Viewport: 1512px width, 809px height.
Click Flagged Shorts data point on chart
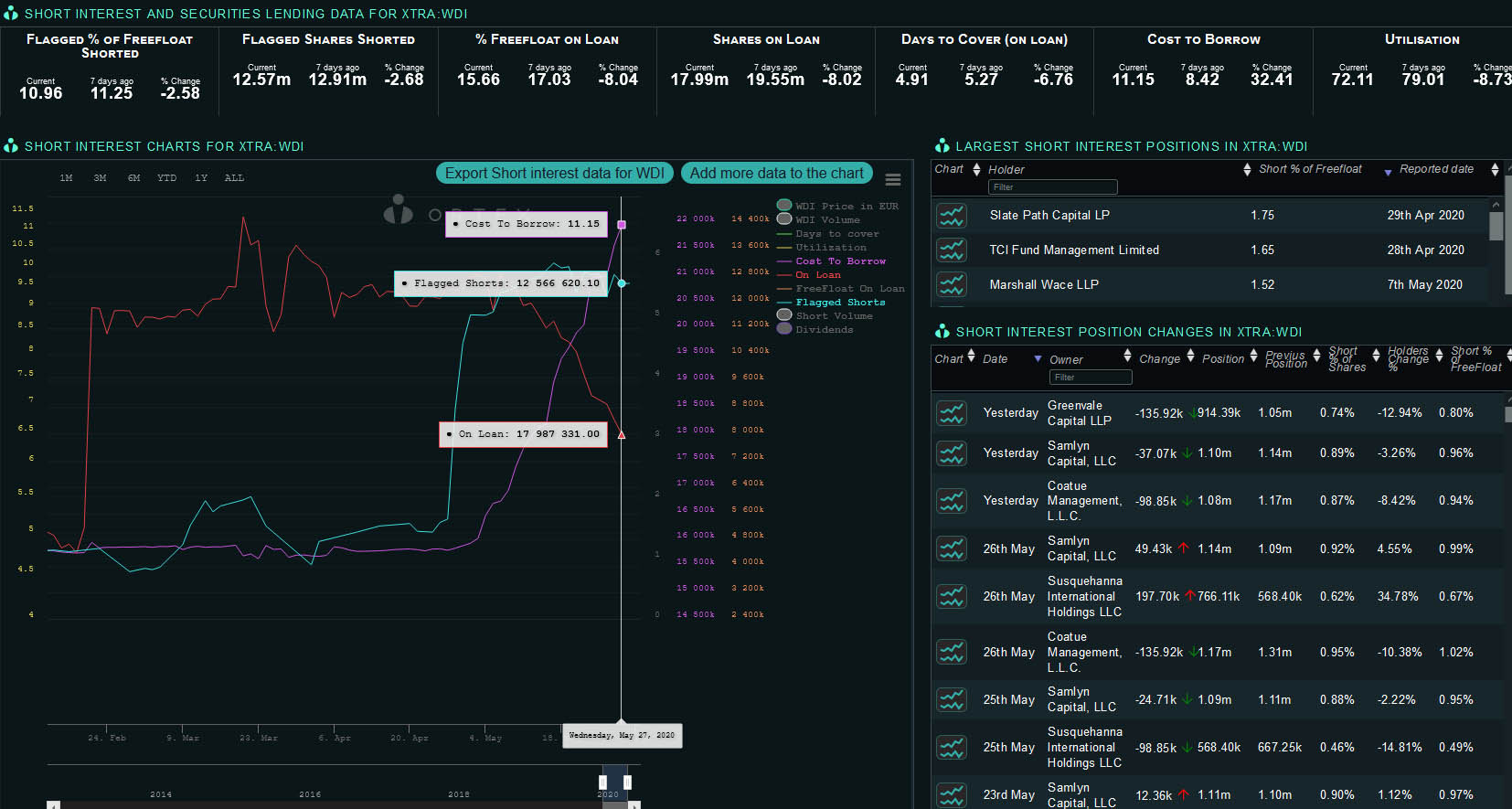622,283
